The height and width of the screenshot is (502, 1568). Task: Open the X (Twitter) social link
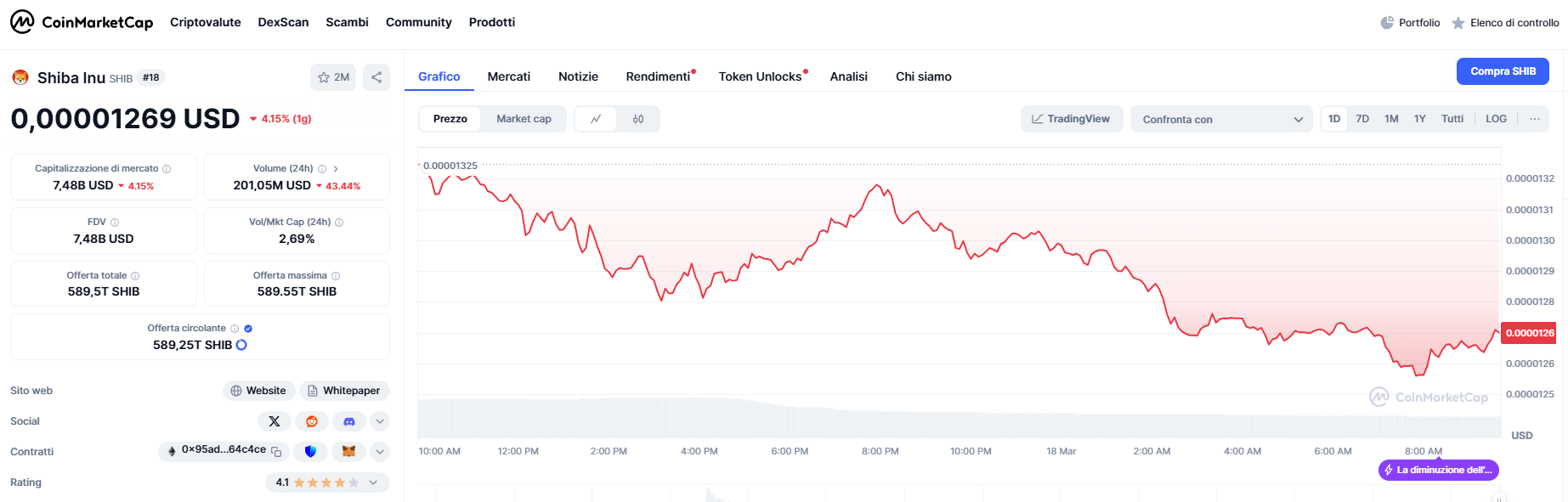click(274, 421)
